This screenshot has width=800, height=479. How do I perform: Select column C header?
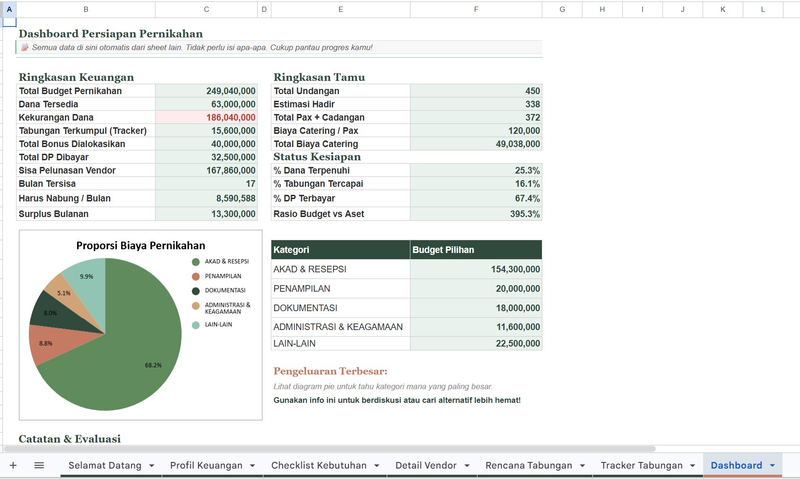pos(206,9)
